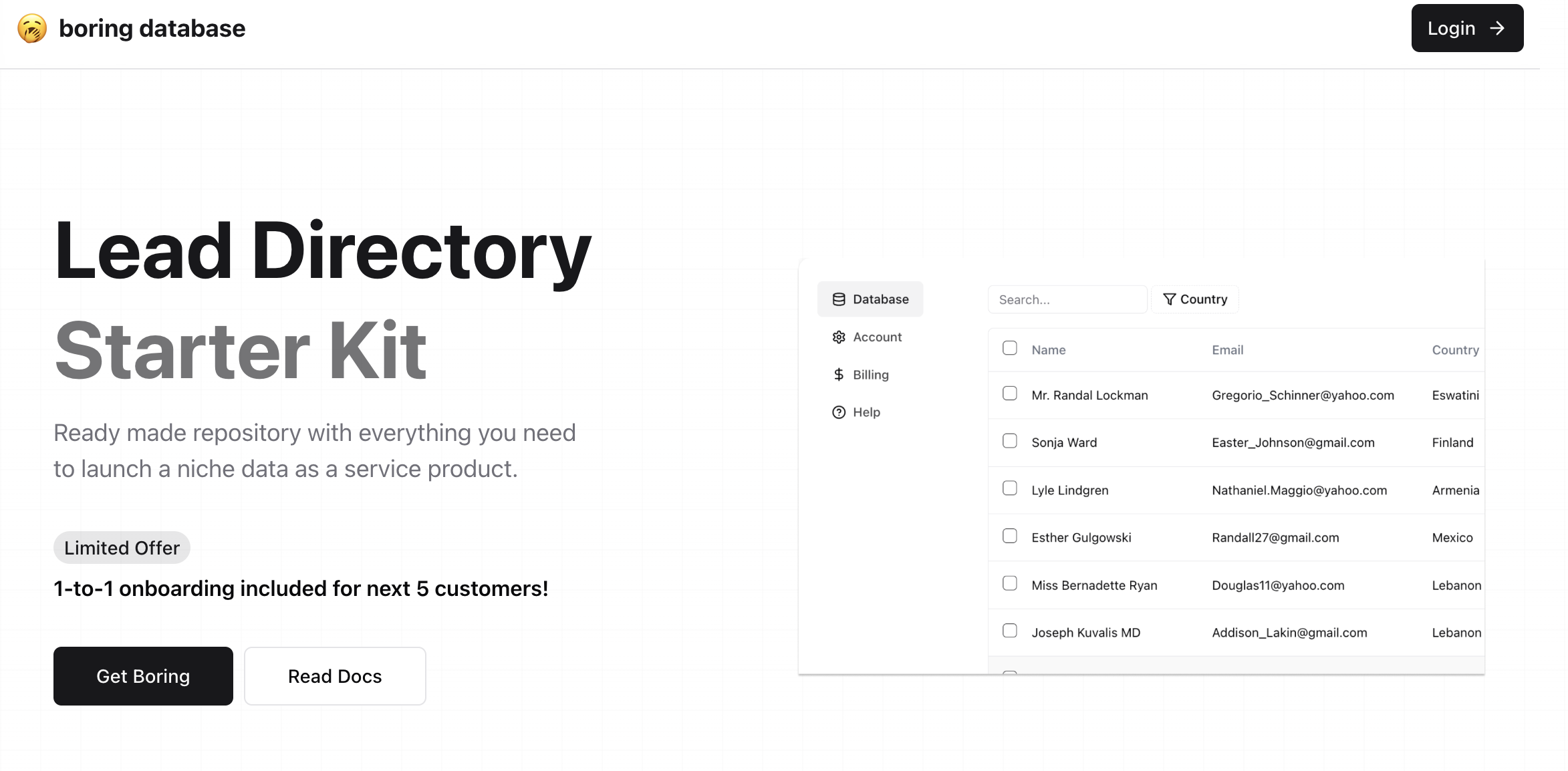Toggle checkbox for Sonja Ward row
Viewport: 1568px width, 771px height.
point(1010,440)
